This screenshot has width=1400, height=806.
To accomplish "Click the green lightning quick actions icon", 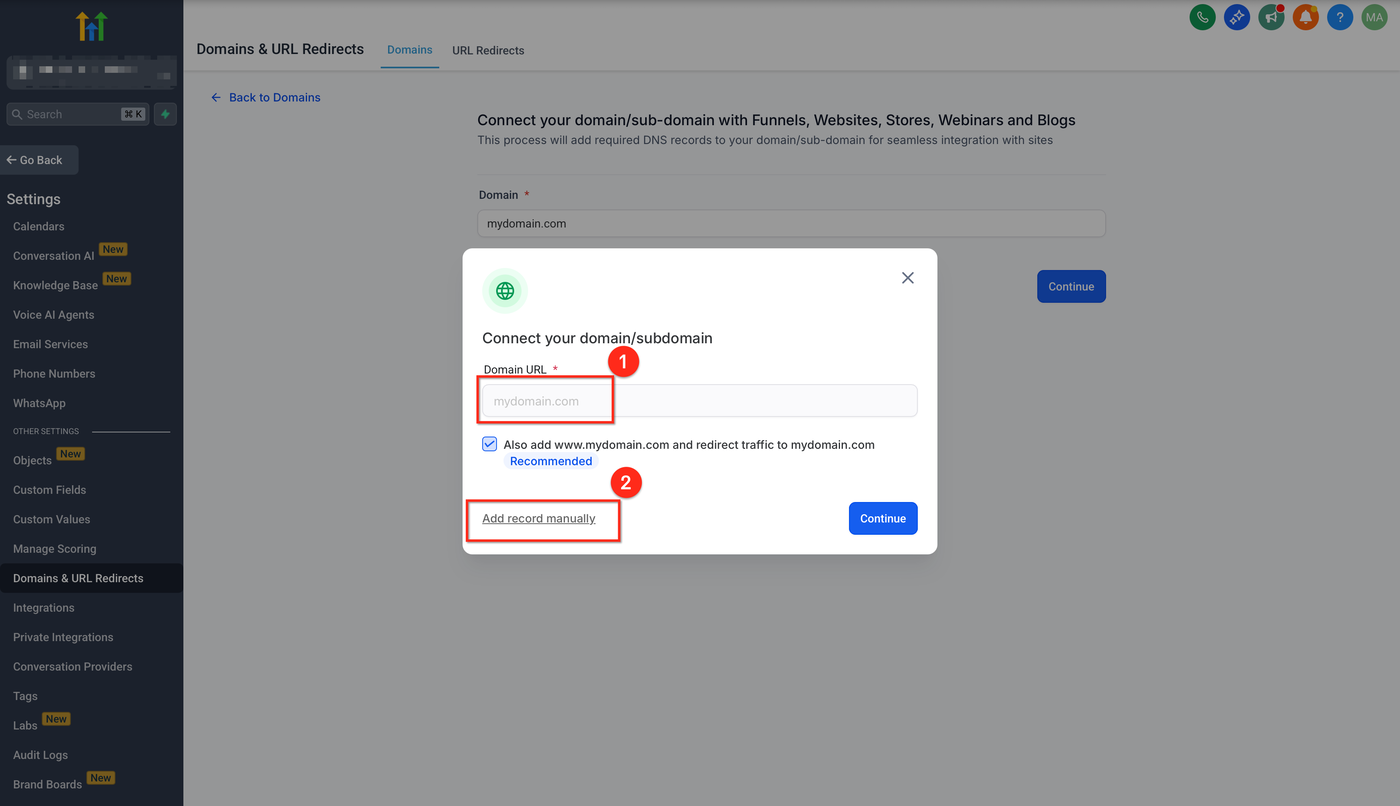I will pyautogui.click(x=166, y=114).
